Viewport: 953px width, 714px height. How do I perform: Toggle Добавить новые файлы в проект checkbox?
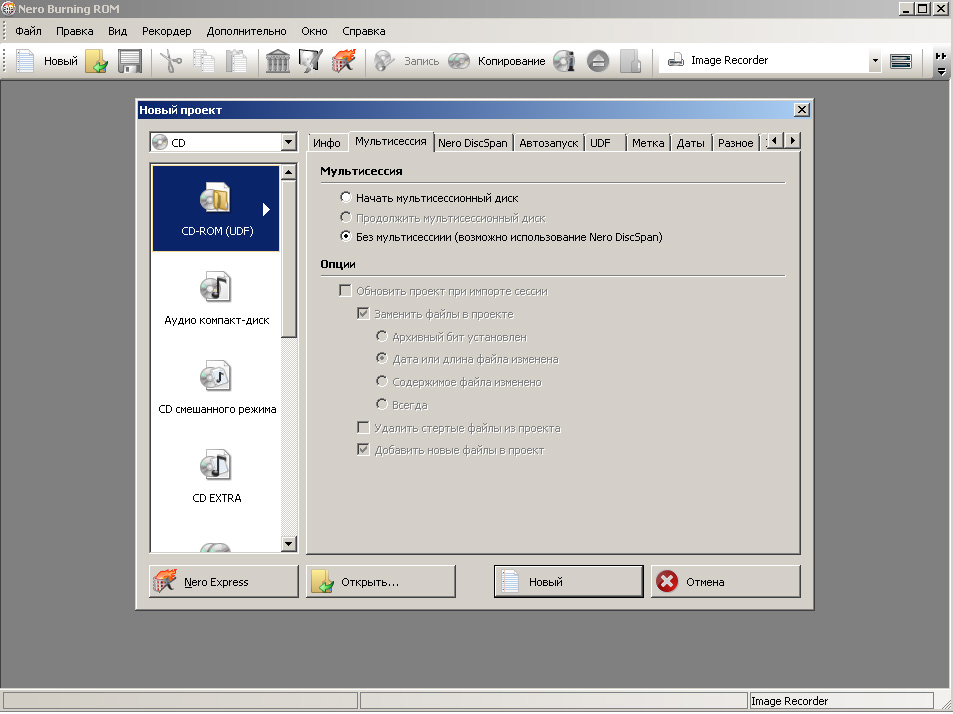click(363, 450)
